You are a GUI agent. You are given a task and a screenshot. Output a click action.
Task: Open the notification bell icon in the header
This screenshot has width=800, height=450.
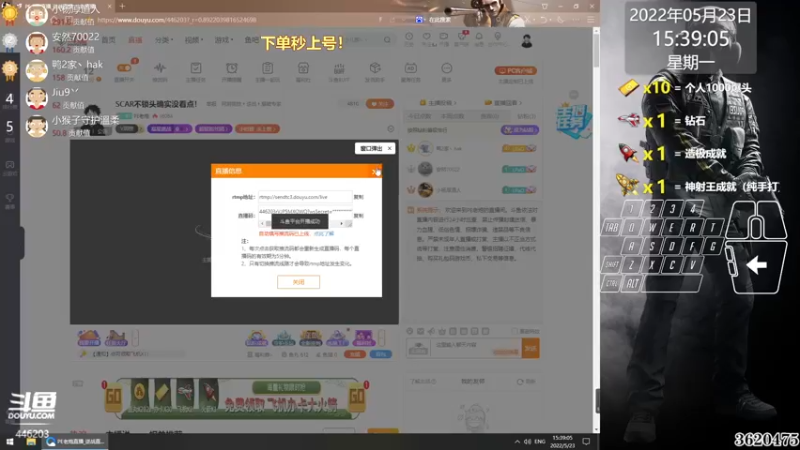coord(479,37)
